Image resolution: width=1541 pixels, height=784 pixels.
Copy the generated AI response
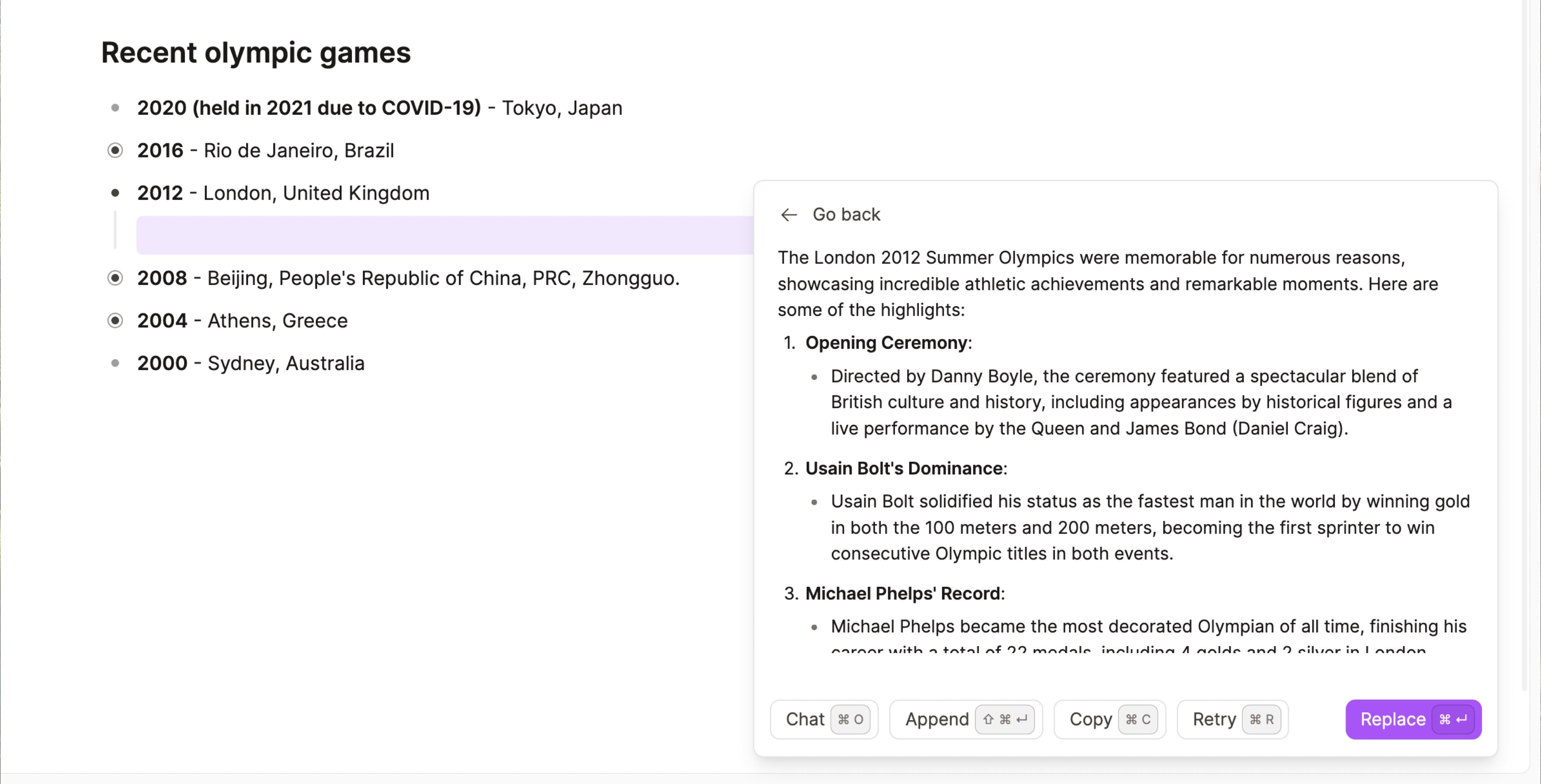coord(1109,719)
